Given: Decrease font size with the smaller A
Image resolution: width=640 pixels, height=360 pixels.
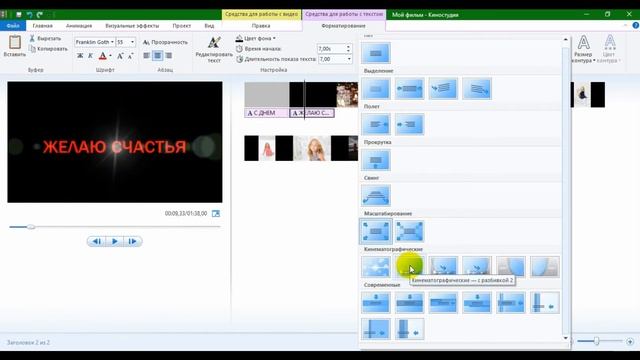Looking at the screenshot, I should tap(130, 56).
